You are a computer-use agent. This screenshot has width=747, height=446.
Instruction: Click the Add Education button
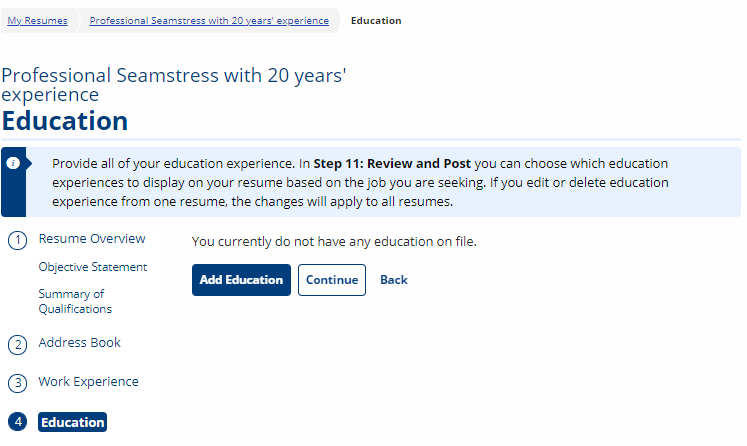pos(241,280)
